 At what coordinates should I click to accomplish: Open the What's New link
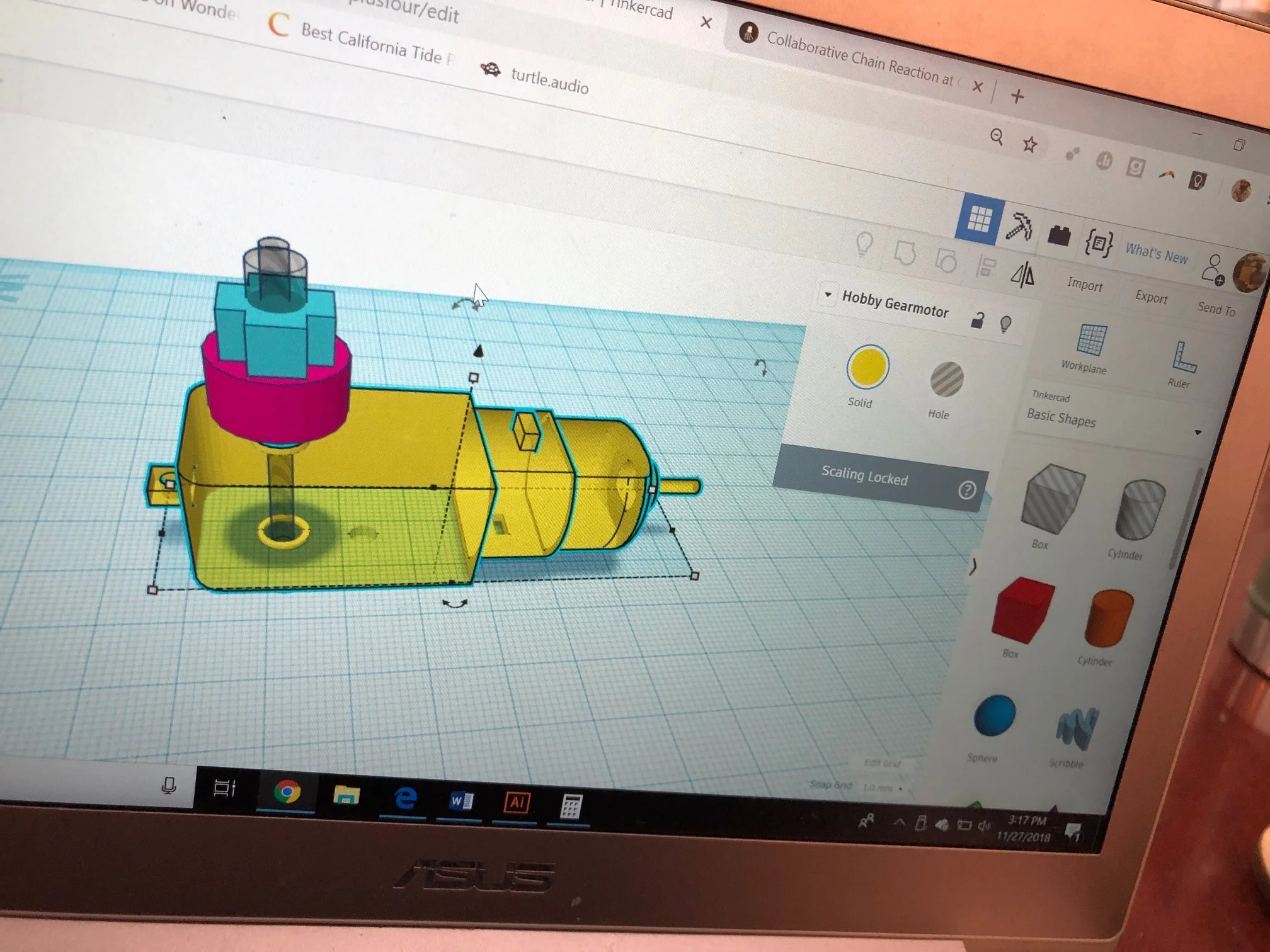pyautogui.click(x=1157, y=254)
